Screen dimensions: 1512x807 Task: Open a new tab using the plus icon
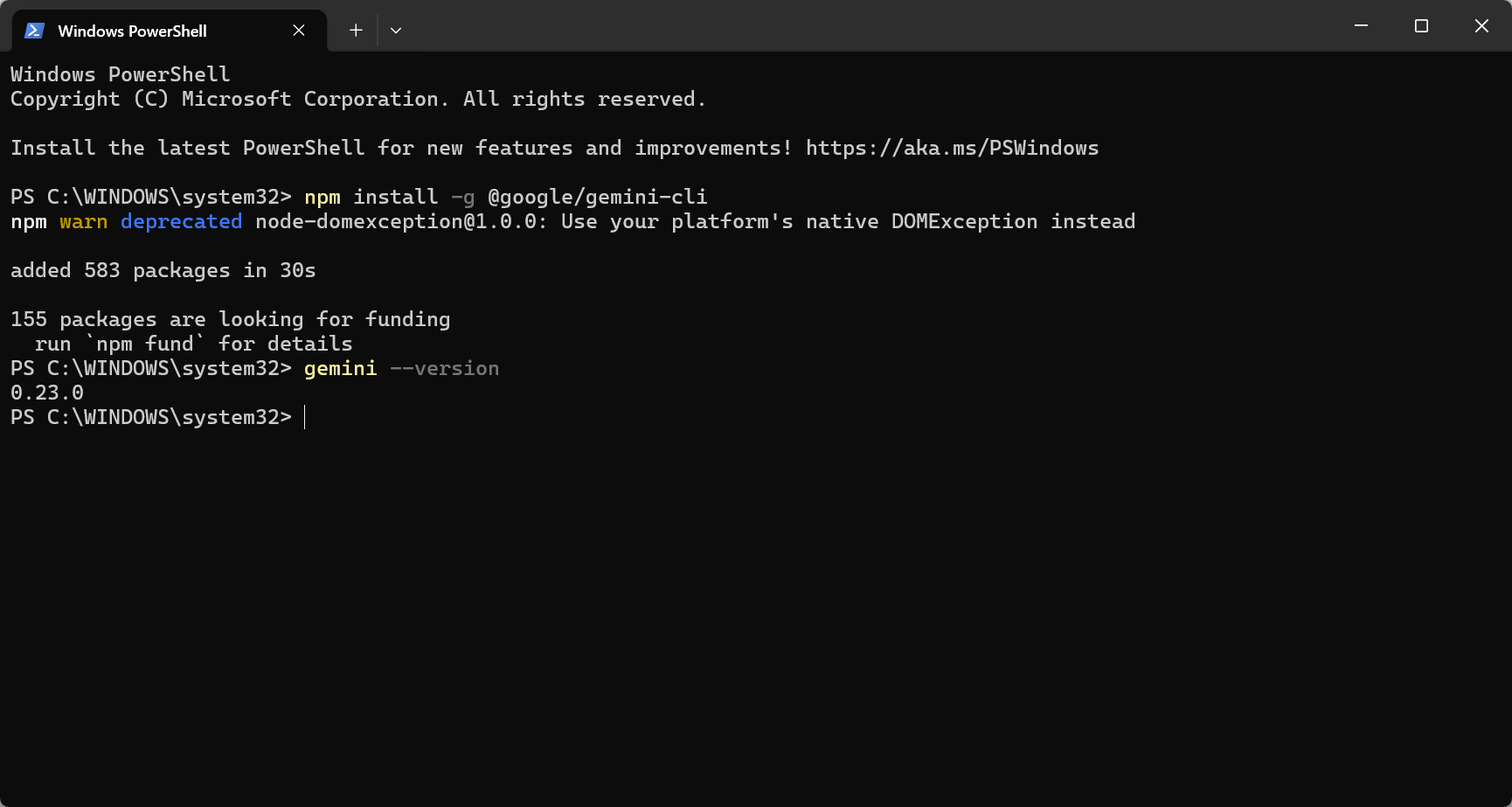(356, 30)
